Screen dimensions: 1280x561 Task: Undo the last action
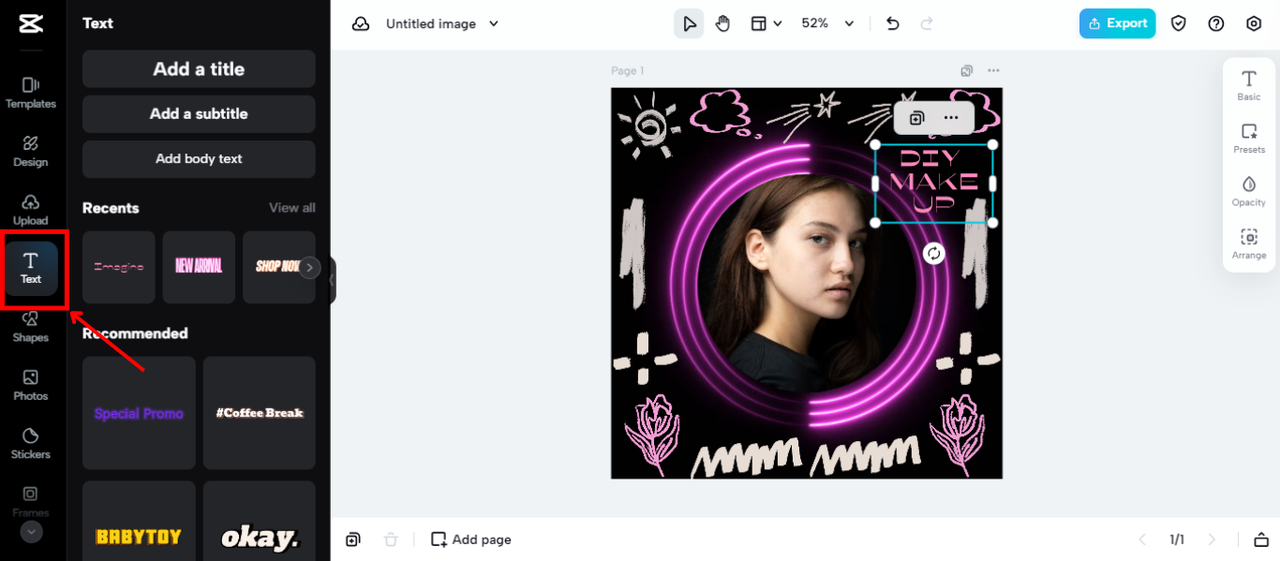(893, 24)
